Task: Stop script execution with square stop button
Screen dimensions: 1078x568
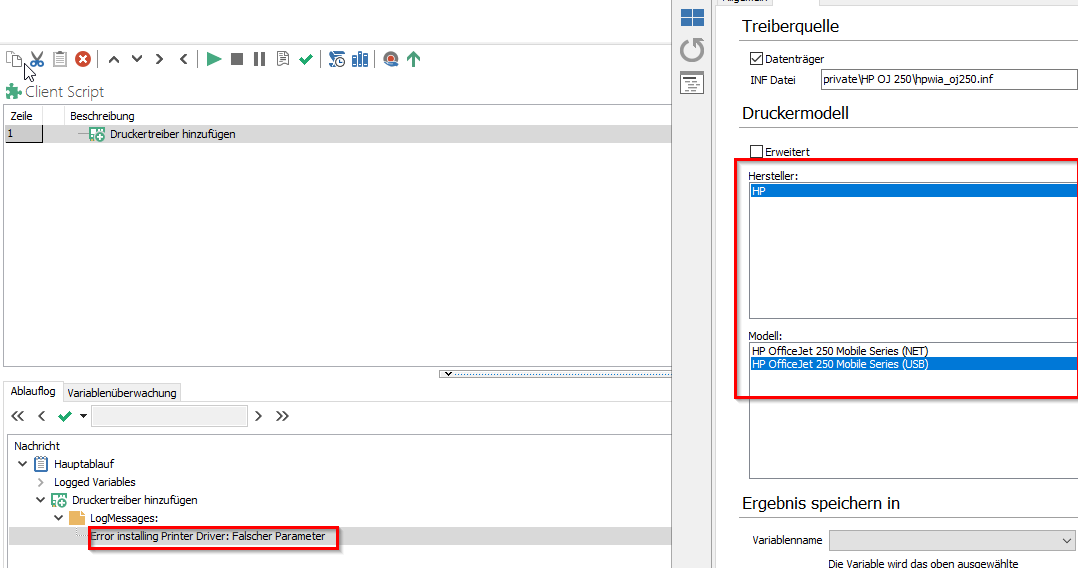Action: coord(237,59)
